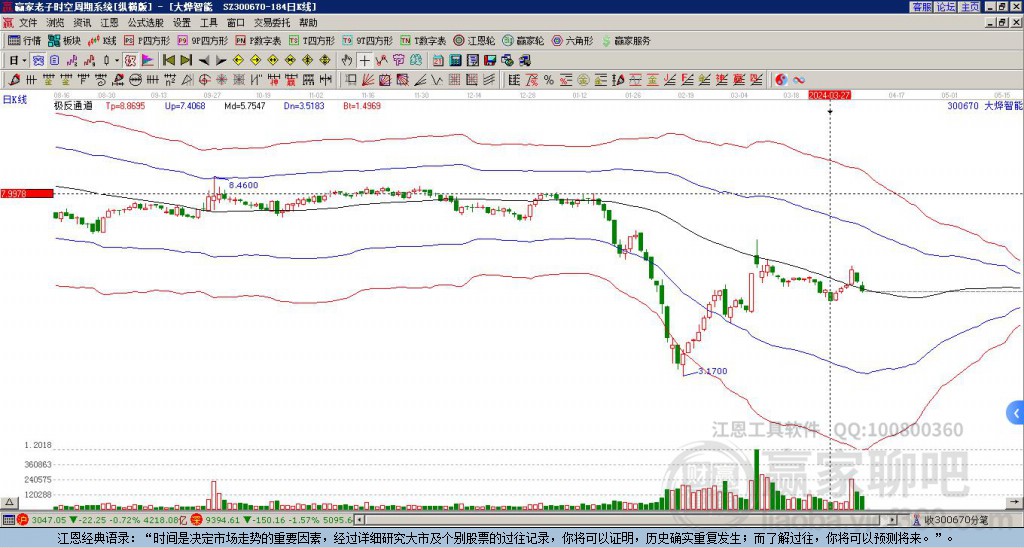Open the calculator icon
Viewport: 1024px width, 548px height.
click(455, 61)
